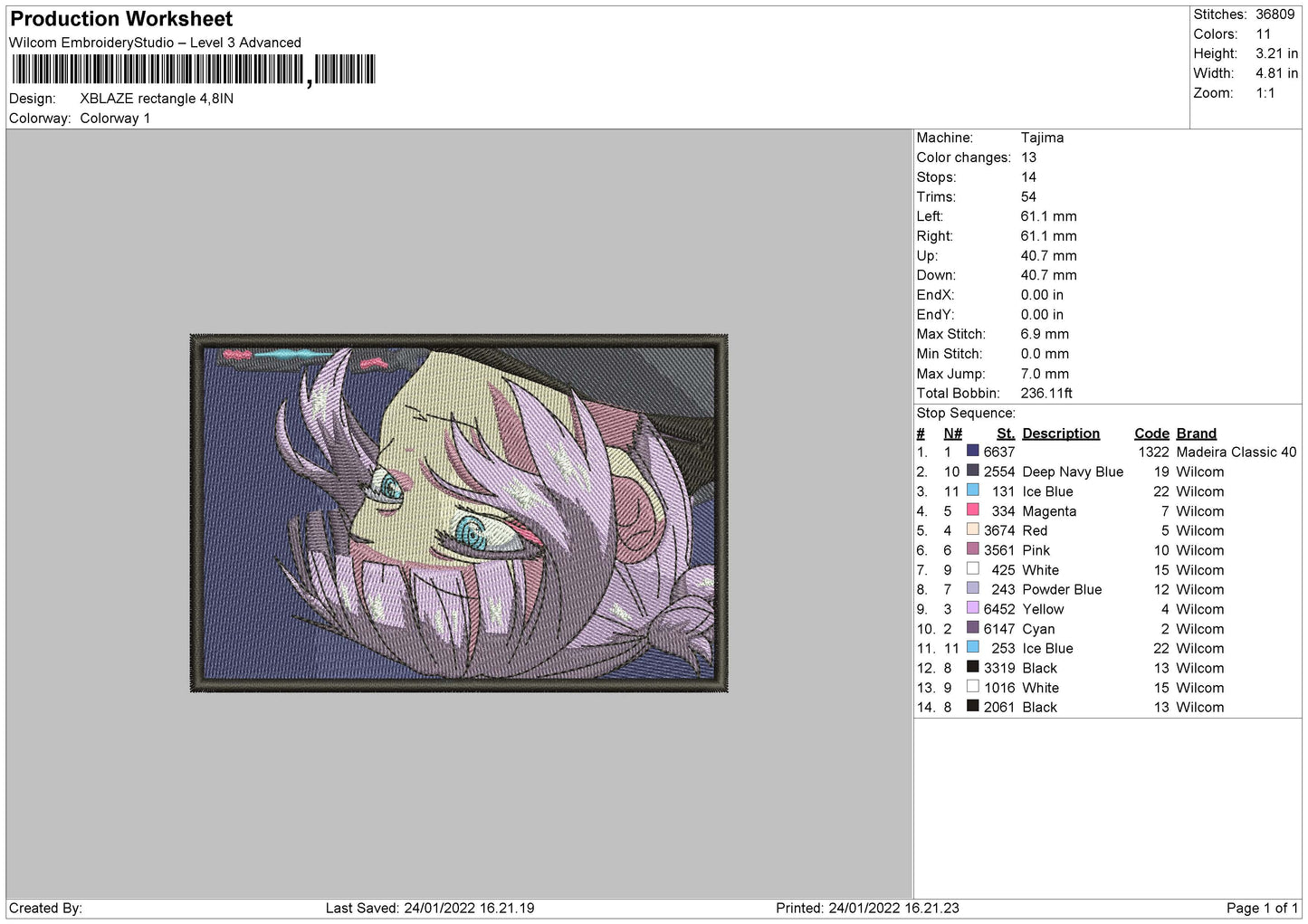Click the Production Worksheet title

click(121, 19)
